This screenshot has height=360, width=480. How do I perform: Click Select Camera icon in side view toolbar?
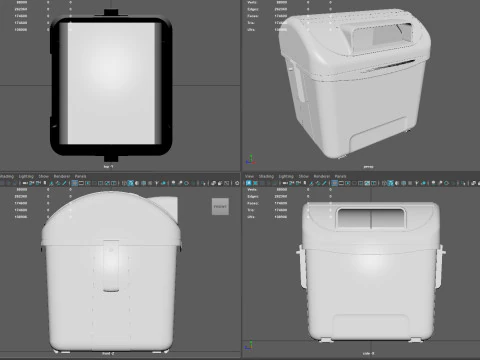point(284,183)
